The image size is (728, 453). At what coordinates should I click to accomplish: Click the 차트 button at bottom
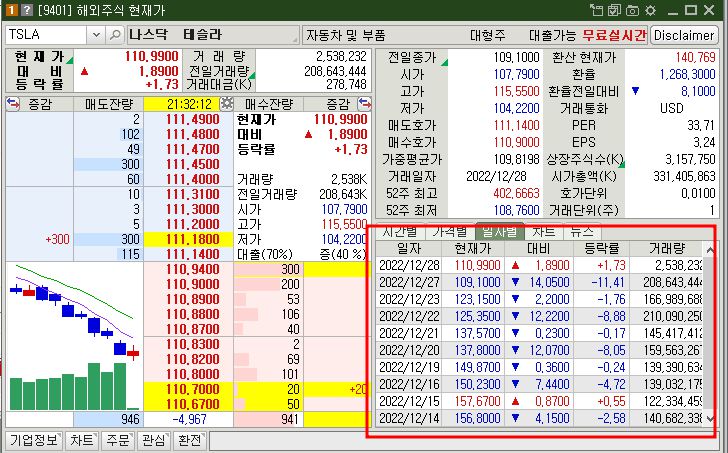coord(82,440)
